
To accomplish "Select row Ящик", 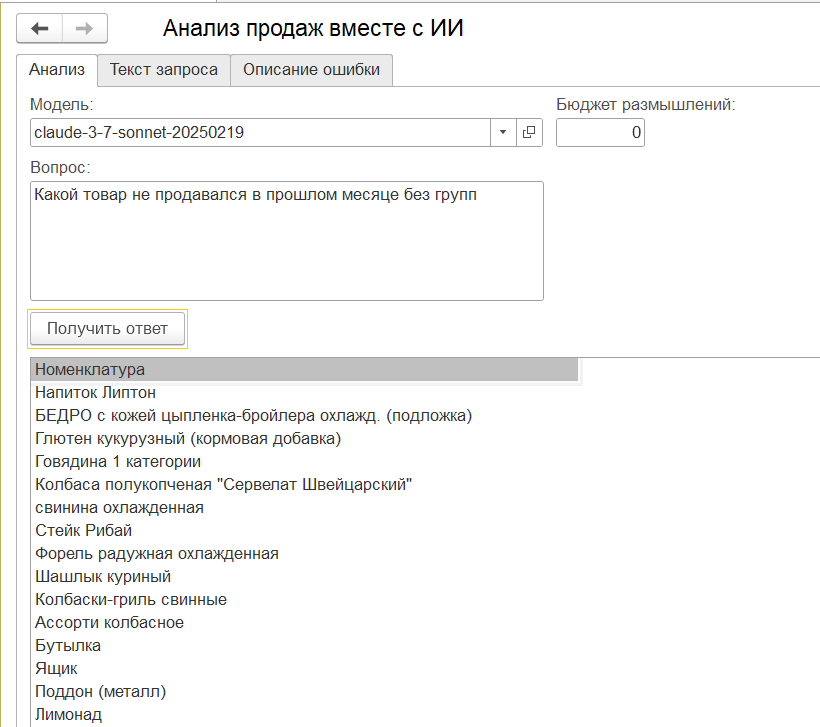I will [304, 668].
